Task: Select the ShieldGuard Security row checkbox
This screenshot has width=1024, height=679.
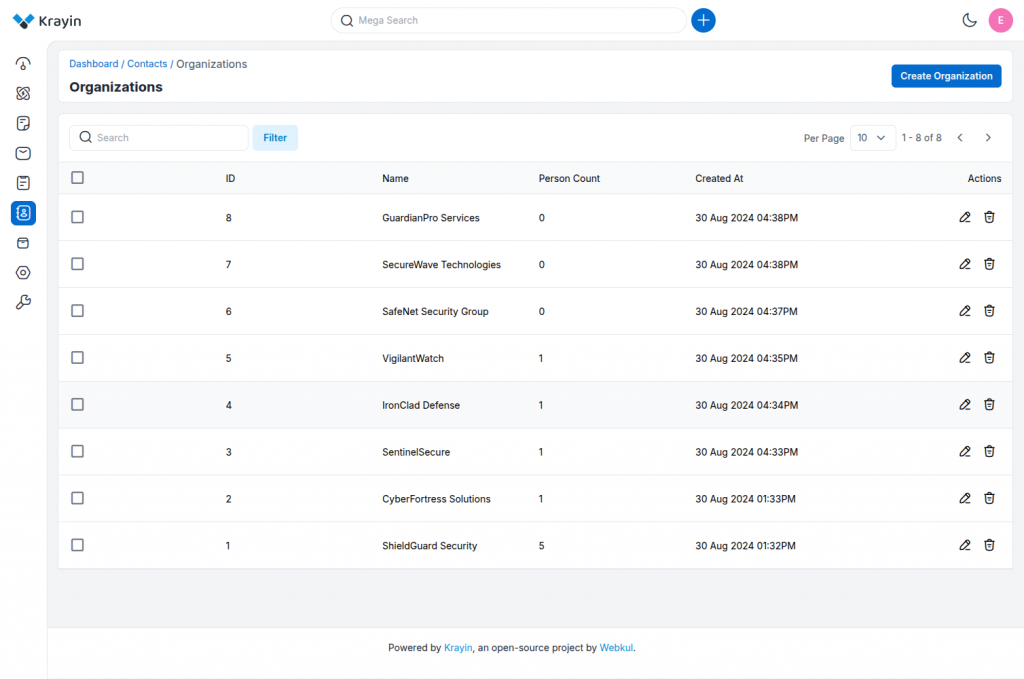Action: [x=78, y=545]
